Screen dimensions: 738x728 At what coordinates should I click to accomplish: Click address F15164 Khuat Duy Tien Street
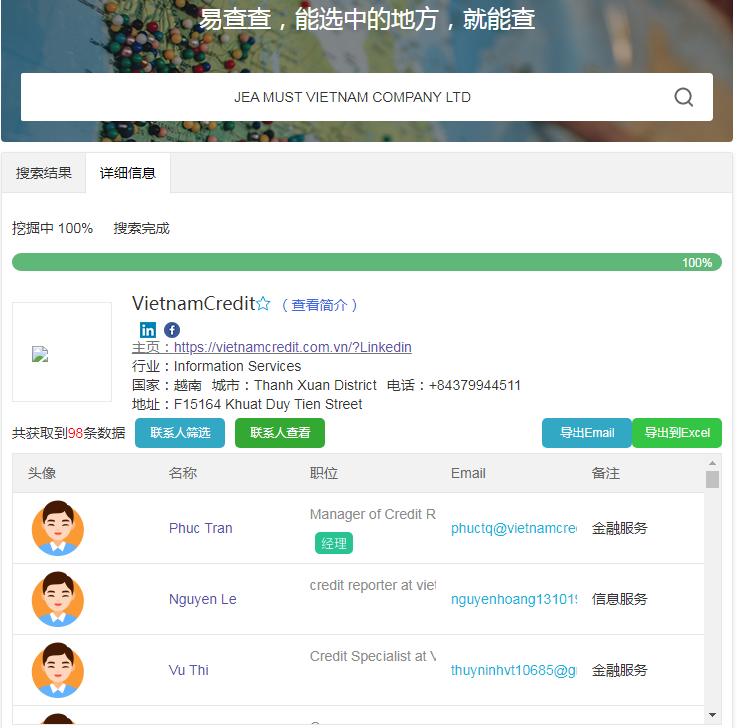268,404
